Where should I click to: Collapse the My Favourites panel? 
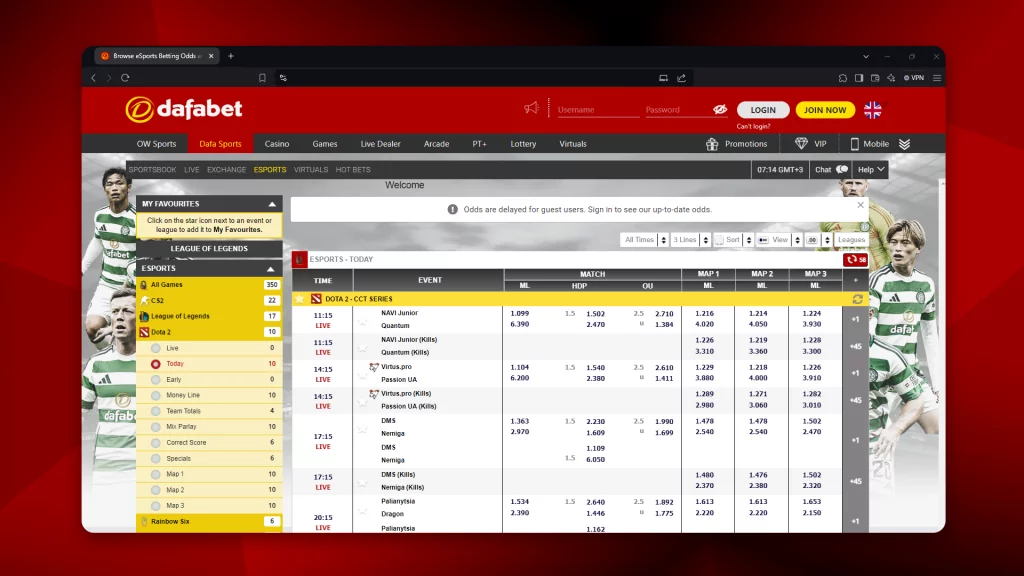coord(272,204)
